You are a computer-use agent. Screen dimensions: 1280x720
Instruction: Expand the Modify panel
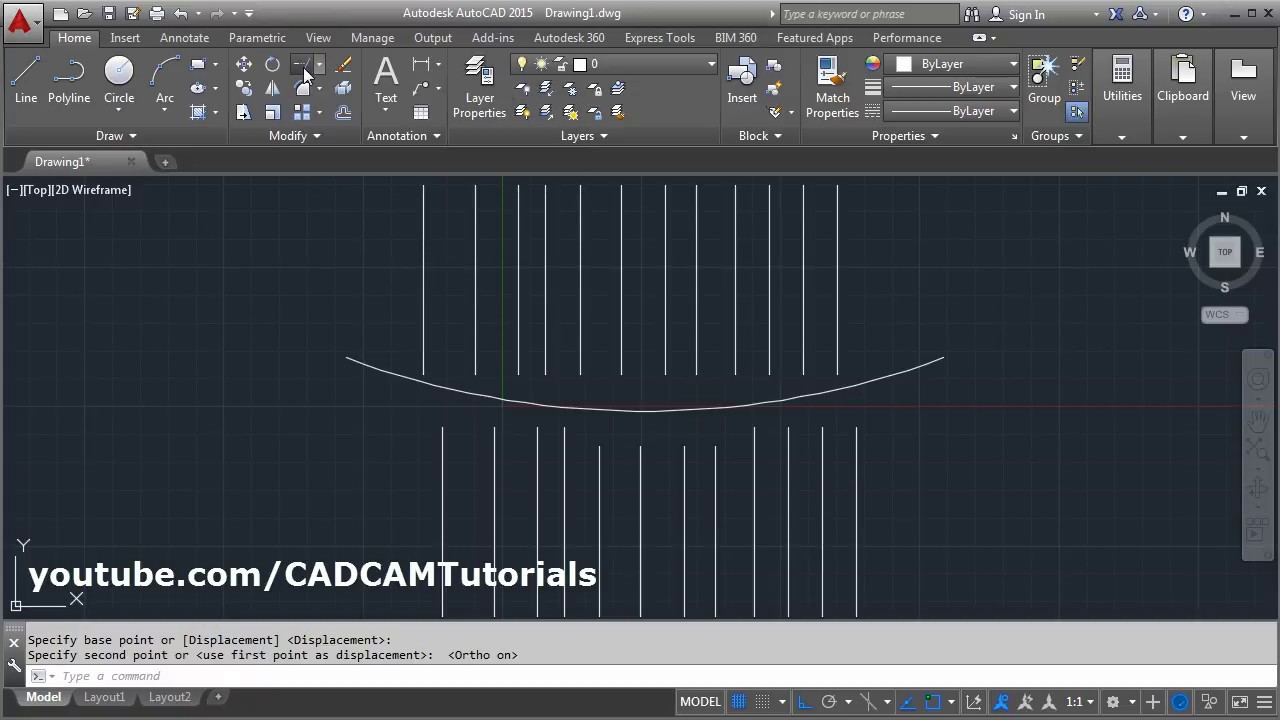pos(294,136)
